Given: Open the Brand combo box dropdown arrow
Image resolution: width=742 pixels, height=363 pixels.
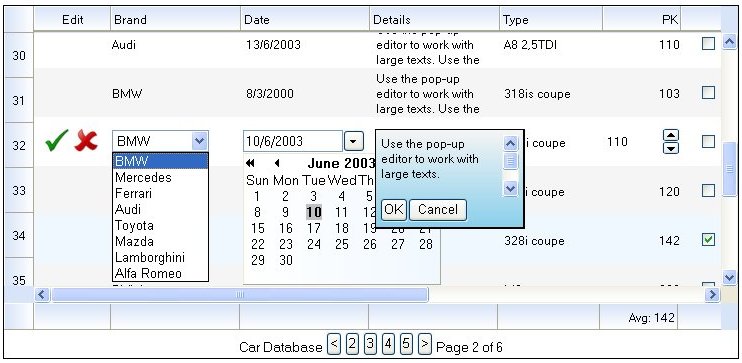Looking at the screenshot, I should pyautogui.click(x=200, y=141).
